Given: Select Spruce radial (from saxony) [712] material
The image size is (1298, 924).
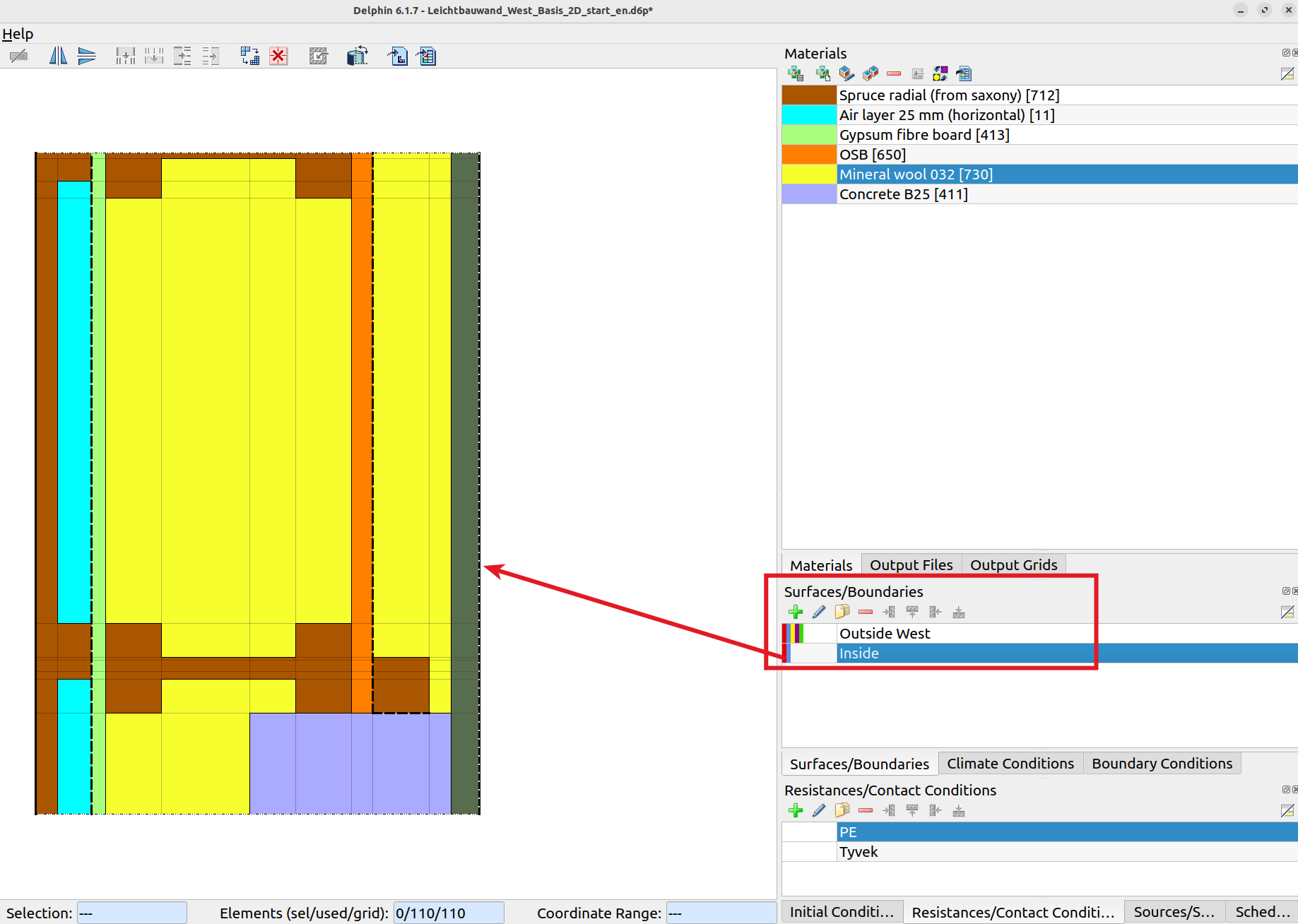Looking at the screenshot, I should (1040, 95).
